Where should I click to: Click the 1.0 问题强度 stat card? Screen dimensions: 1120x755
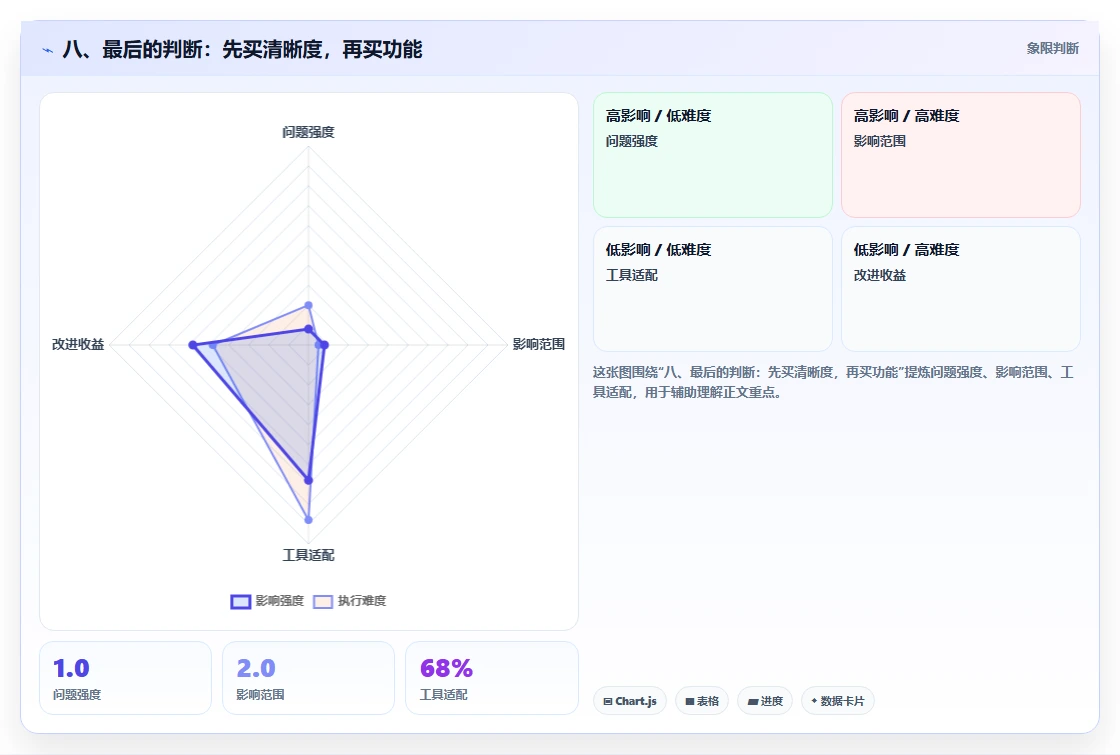tap(126, 678)
